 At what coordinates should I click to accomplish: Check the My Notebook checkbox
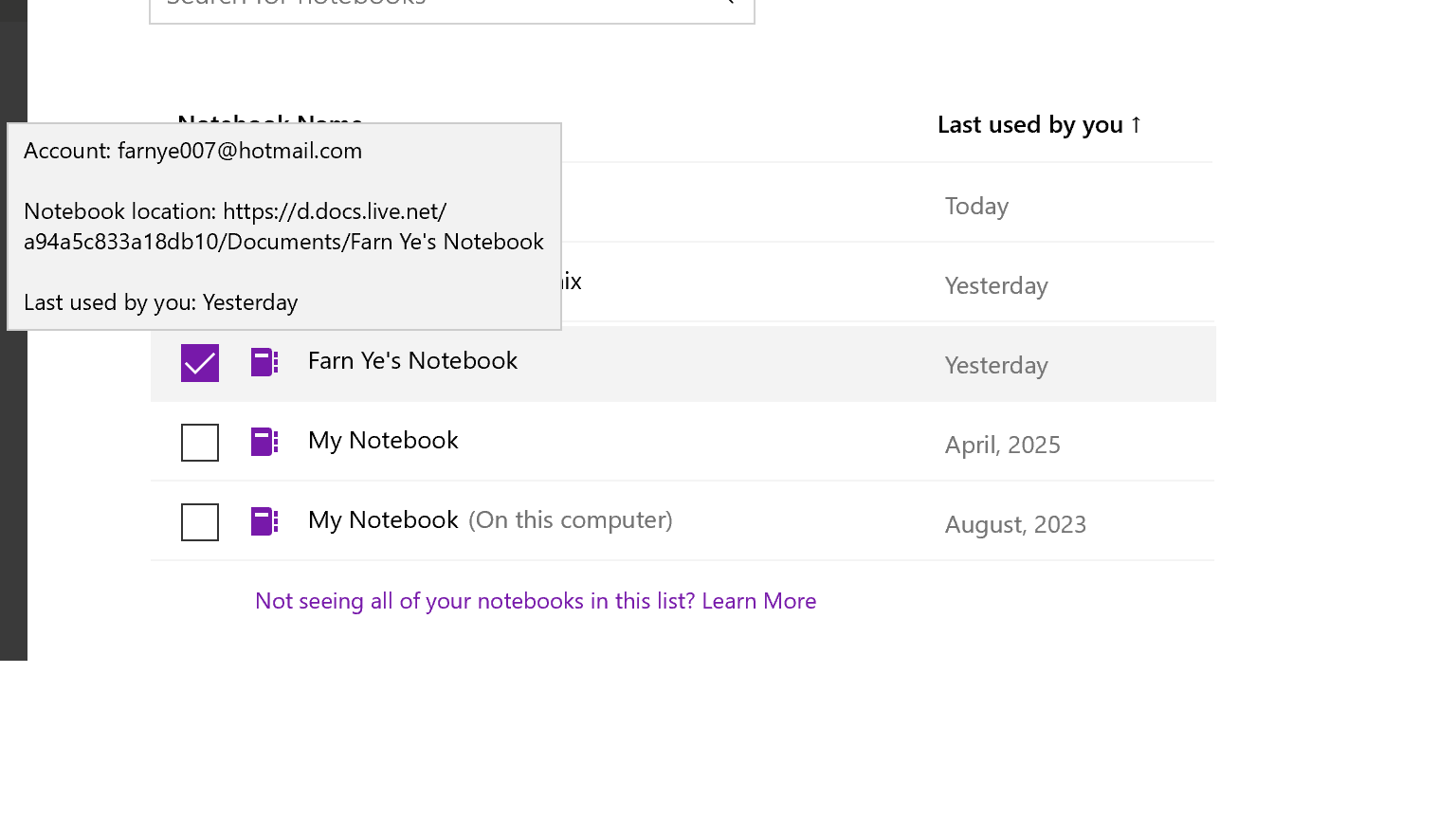click(x=199, y=442)
